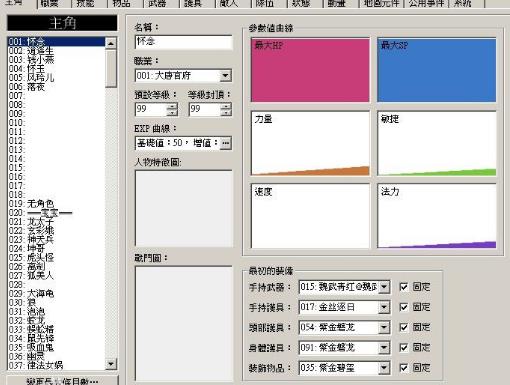This screenshot has width=510, height=385.
Task: Select entry 036: 幽灵
Action: [56, 357]
